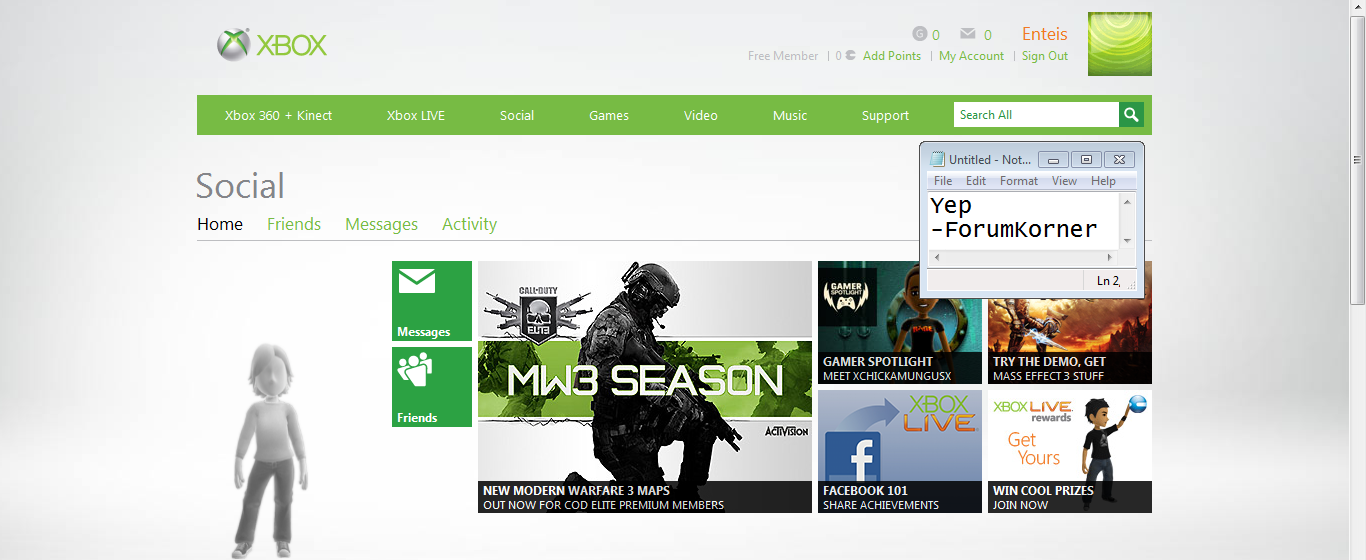
Task: Open the Win Cool Prizes rewards tile
Action: coord(1070,451)
